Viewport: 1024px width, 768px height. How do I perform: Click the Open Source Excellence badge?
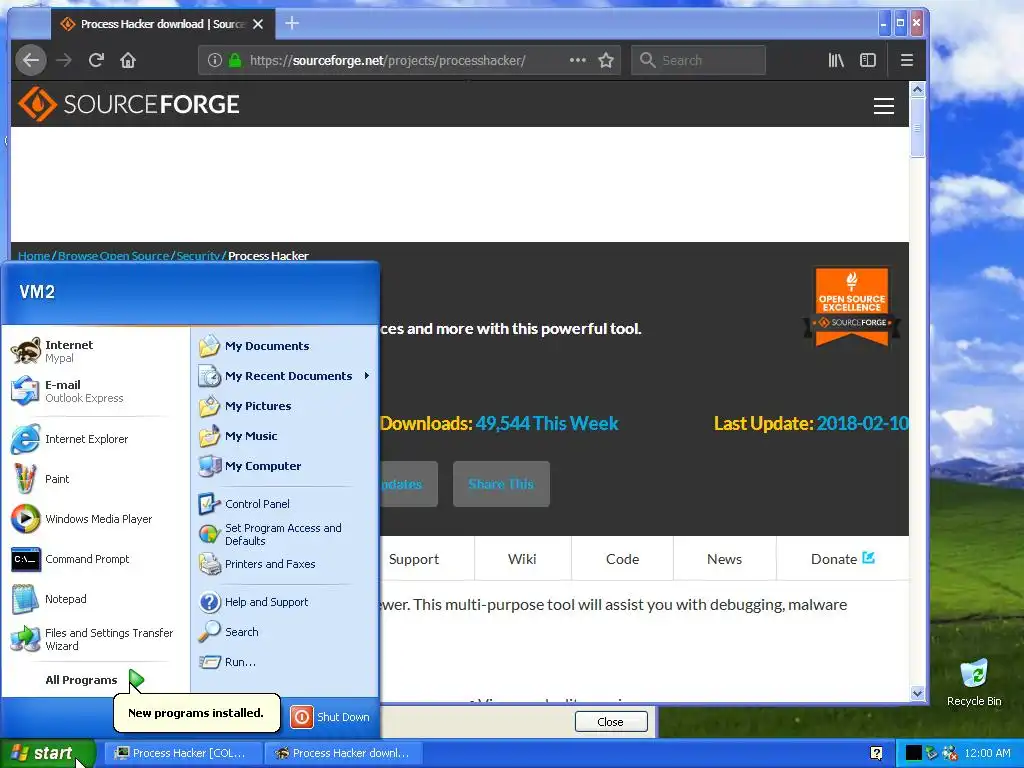pyautogui.click(x=852, y=306)
